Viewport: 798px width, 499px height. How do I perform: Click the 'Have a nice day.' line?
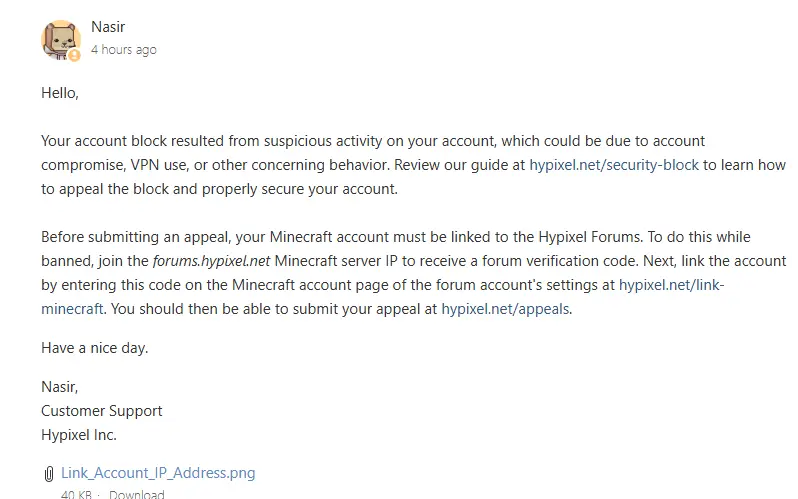pyautogui.click(x=95, y=348)
